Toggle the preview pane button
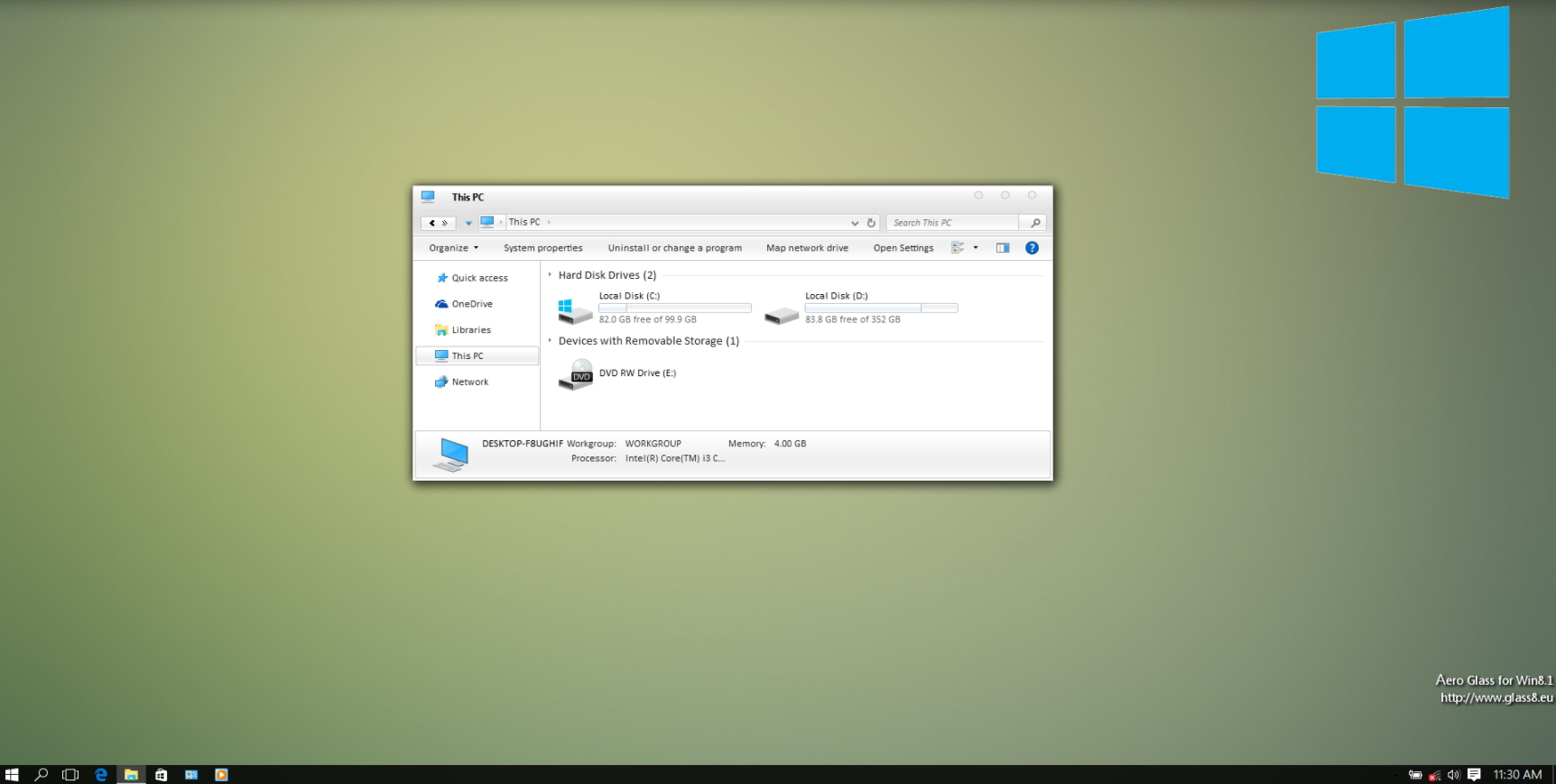 [1003, 248]
